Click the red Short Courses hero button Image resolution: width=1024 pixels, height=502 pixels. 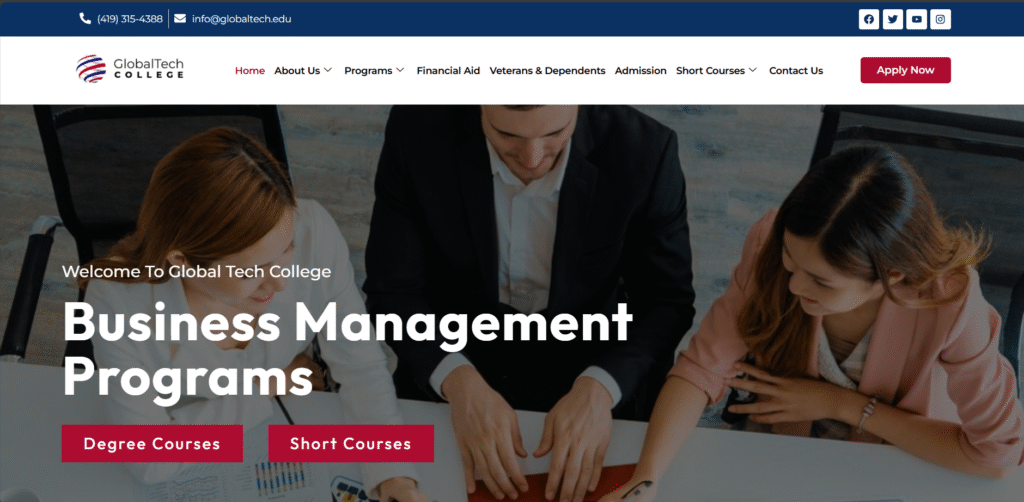351,443
